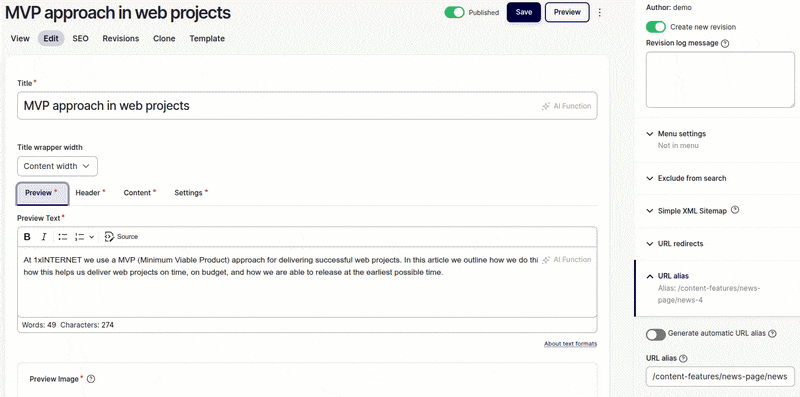
Task: Click the Characters: 274 counter text
Action: point(87,325)
